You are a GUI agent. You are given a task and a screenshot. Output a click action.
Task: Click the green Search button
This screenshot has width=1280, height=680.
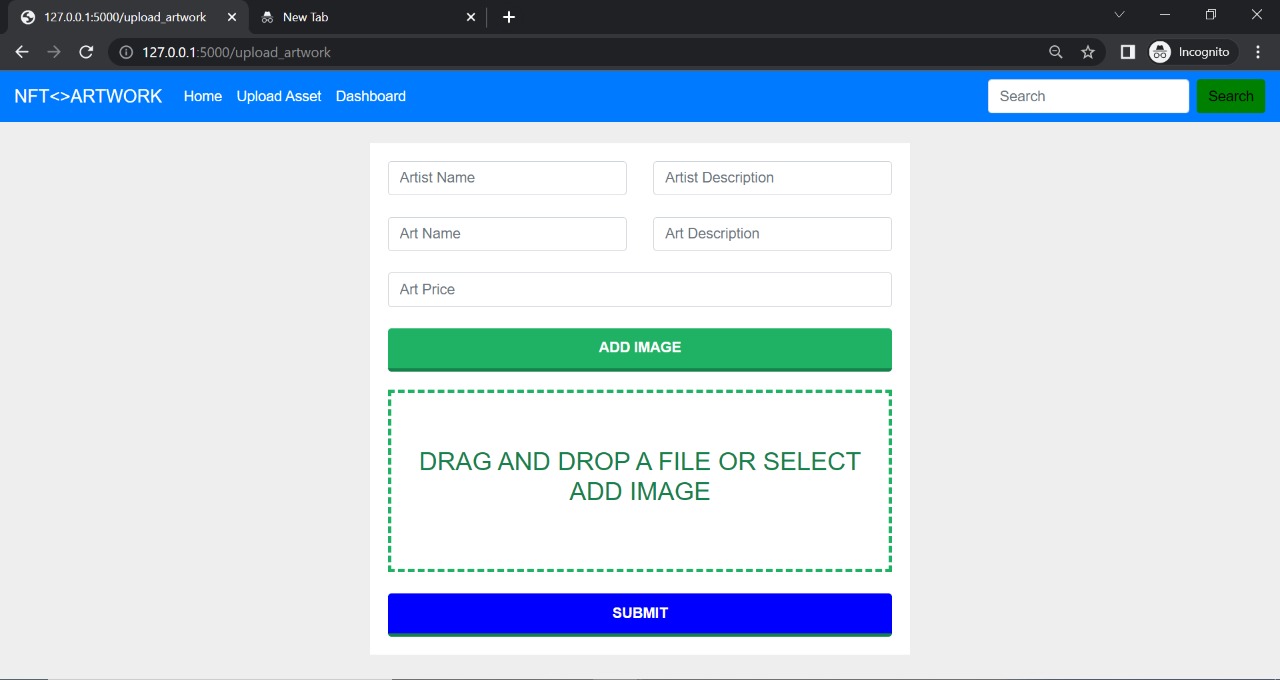tap(1231, 96)
